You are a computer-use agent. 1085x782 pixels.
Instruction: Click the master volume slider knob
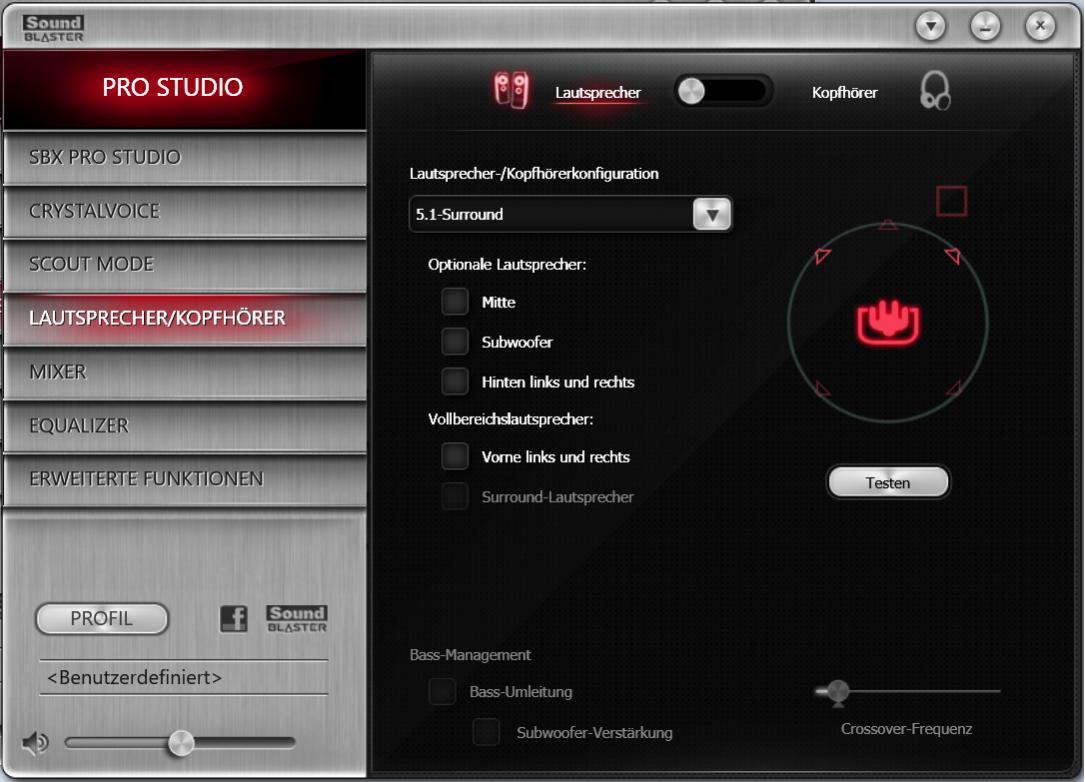[x=181, y=743]
